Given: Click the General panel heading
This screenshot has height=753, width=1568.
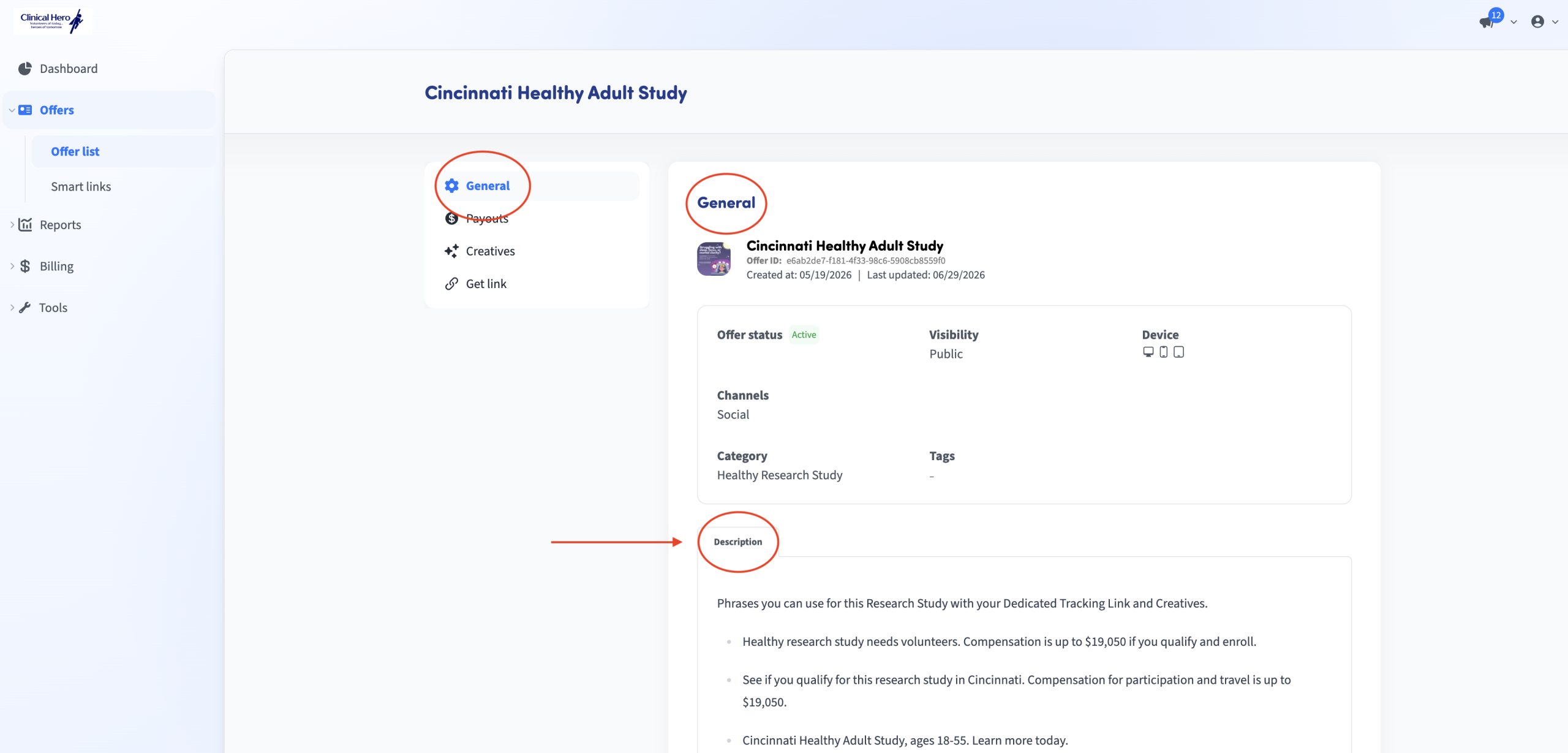Looking at the screenshot, I should 726,203.
